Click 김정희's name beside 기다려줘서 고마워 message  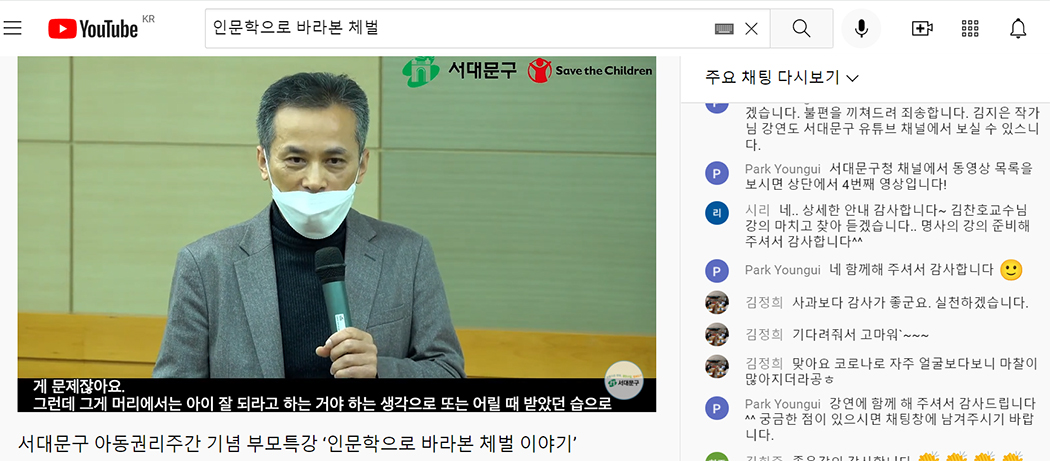pos(764,334)
